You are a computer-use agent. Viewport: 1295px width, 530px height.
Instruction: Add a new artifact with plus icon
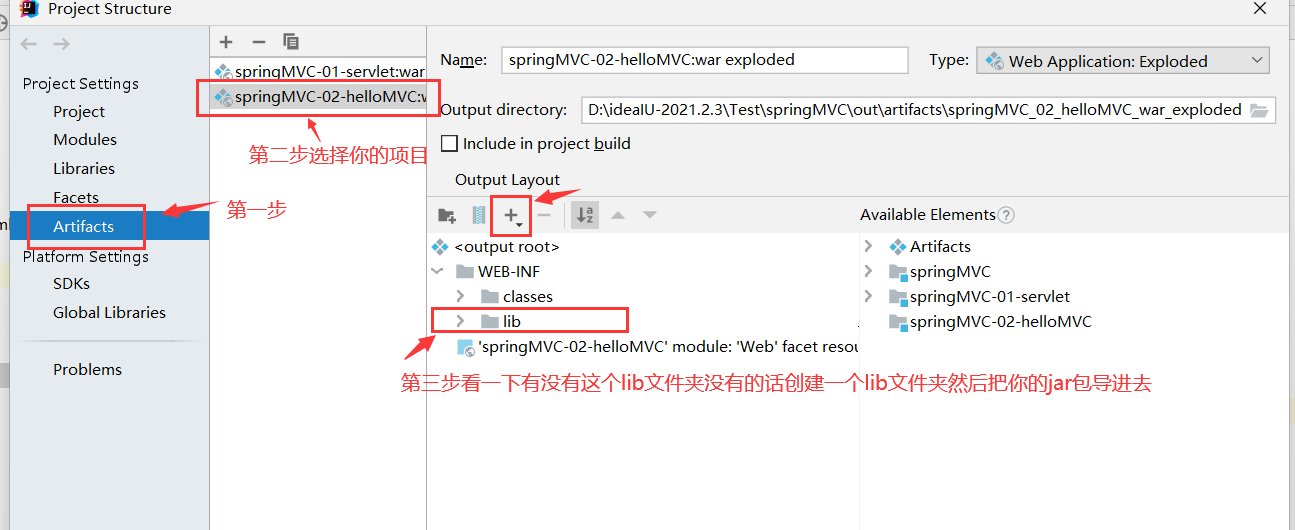pos(226,42)
